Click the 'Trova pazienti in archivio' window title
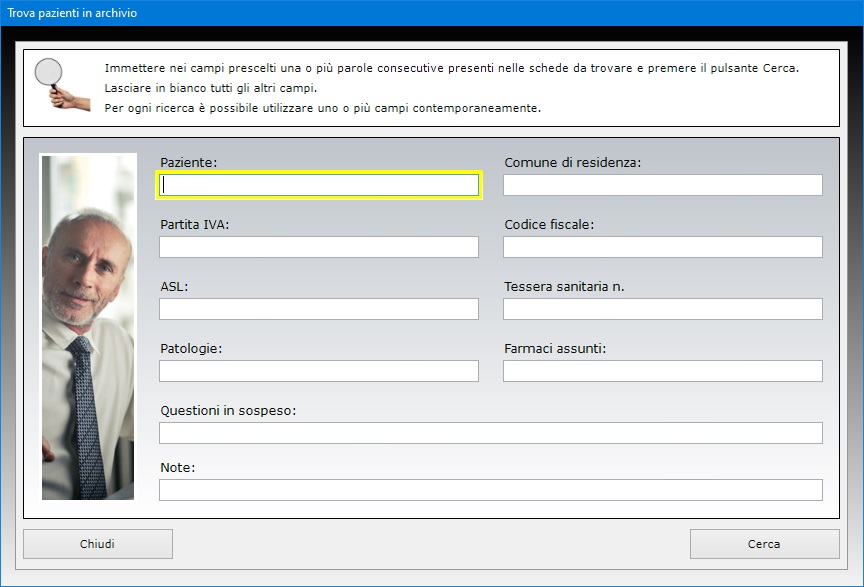The image size is (864, 587). 72,13
